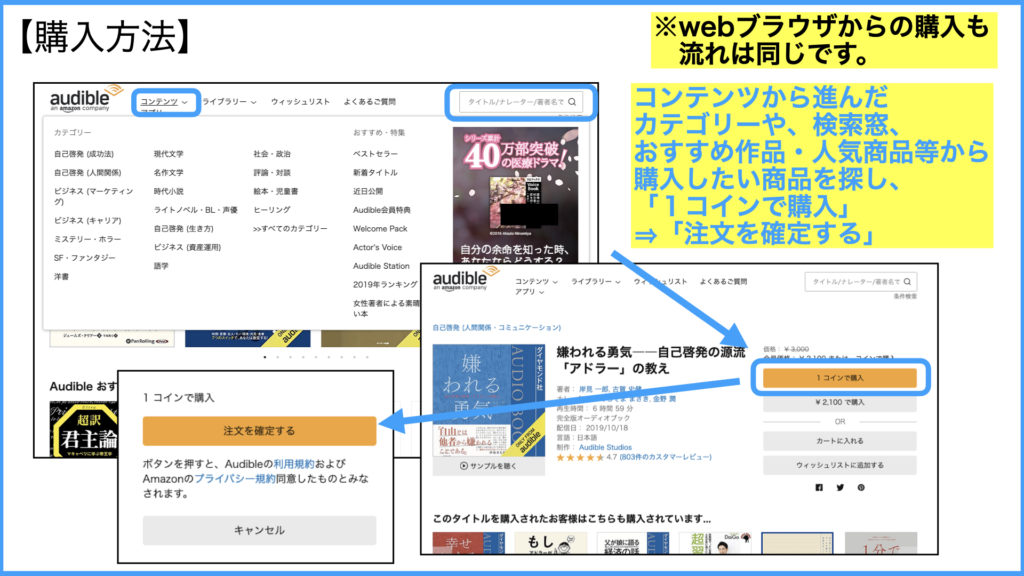
Task: Select category 社会・政治
Action: click(272, 154)
